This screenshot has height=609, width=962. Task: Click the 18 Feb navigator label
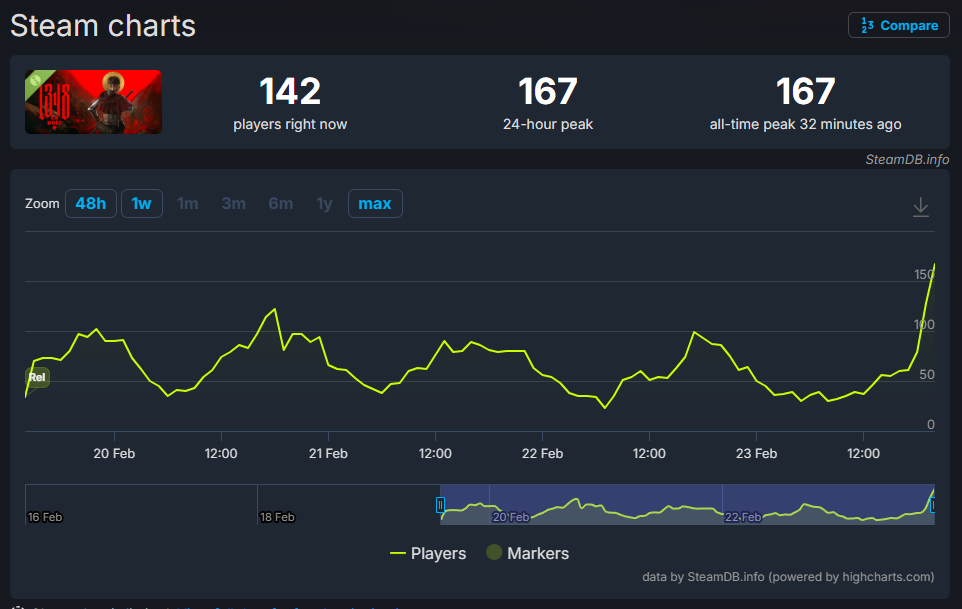click(277, 517)
